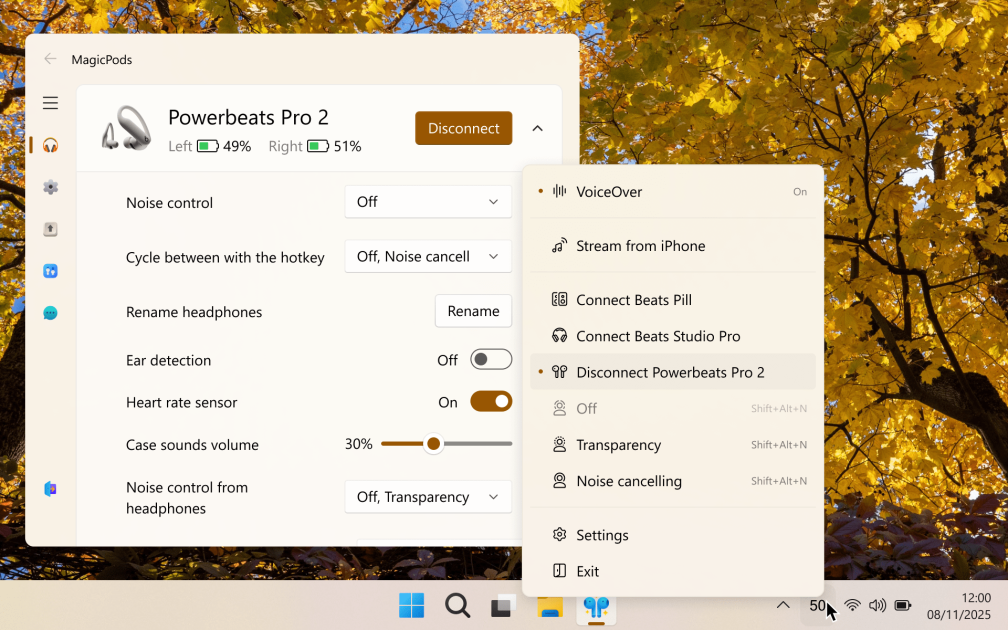The width and height of the screenshot is (1008, 630).
Task: Toggle VoiceOver in the tray menu
Action: (672, 192)
